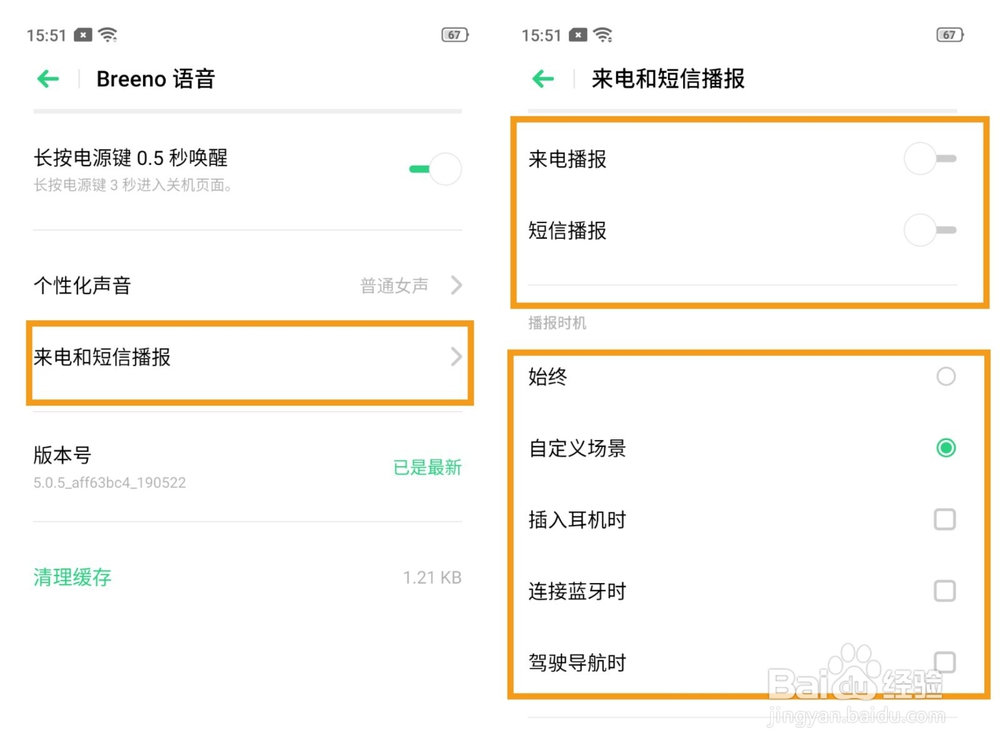Screen dimensions: 1000x750
Task: Tap the Wi-Fi icon in the left status bar
Action: coord(108,35)
